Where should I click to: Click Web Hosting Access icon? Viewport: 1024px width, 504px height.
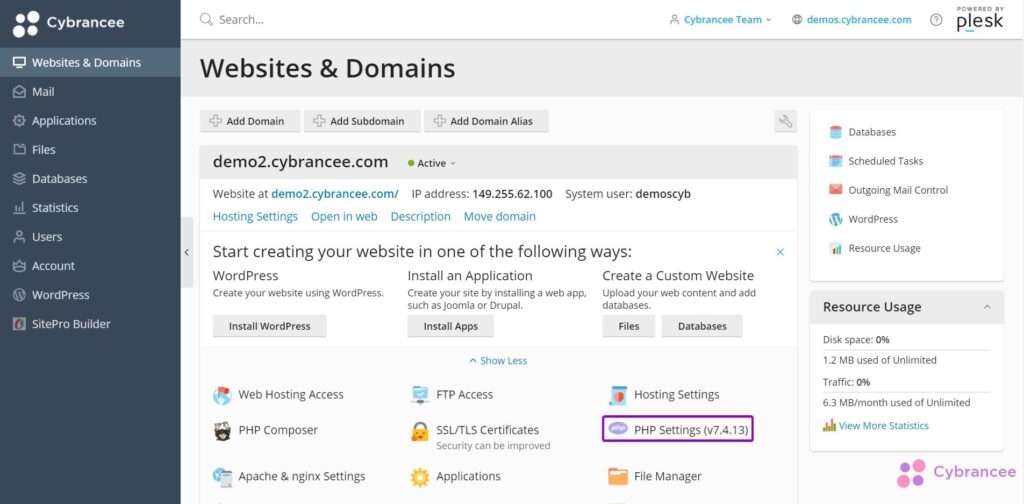tap(223, 395)
